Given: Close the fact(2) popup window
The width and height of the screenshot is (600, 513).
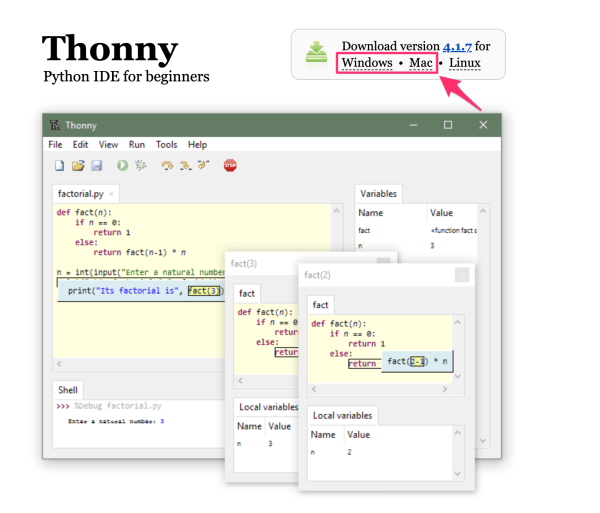Looking at the screenshot, I should point(462,275).
